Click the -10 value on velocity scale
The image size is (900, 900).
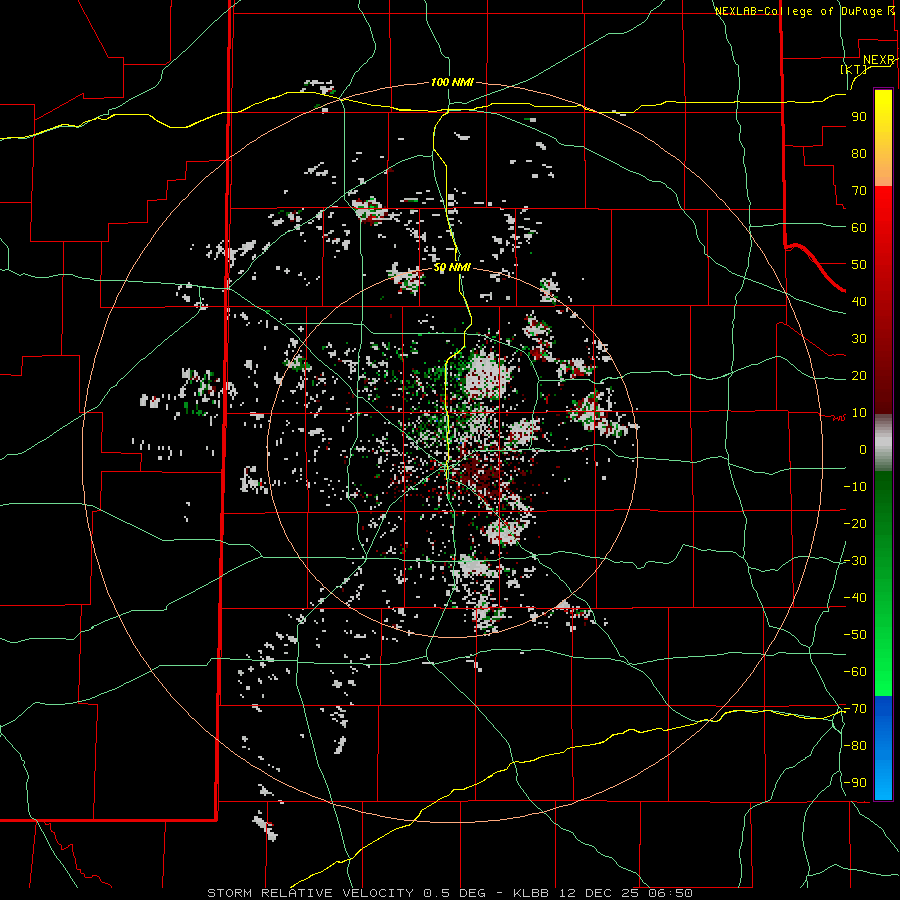tap(855, 487)
